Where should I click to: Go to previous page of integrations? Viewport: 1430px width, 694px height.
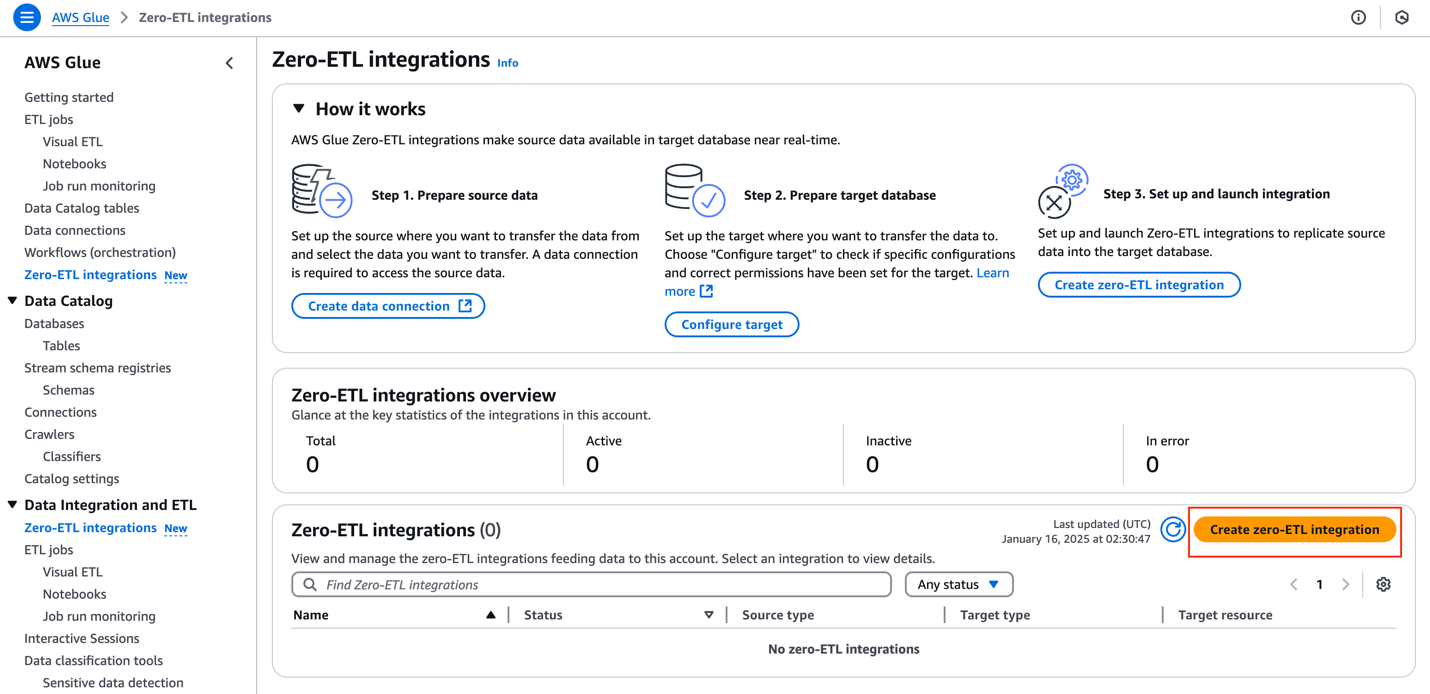(1294, 584)
